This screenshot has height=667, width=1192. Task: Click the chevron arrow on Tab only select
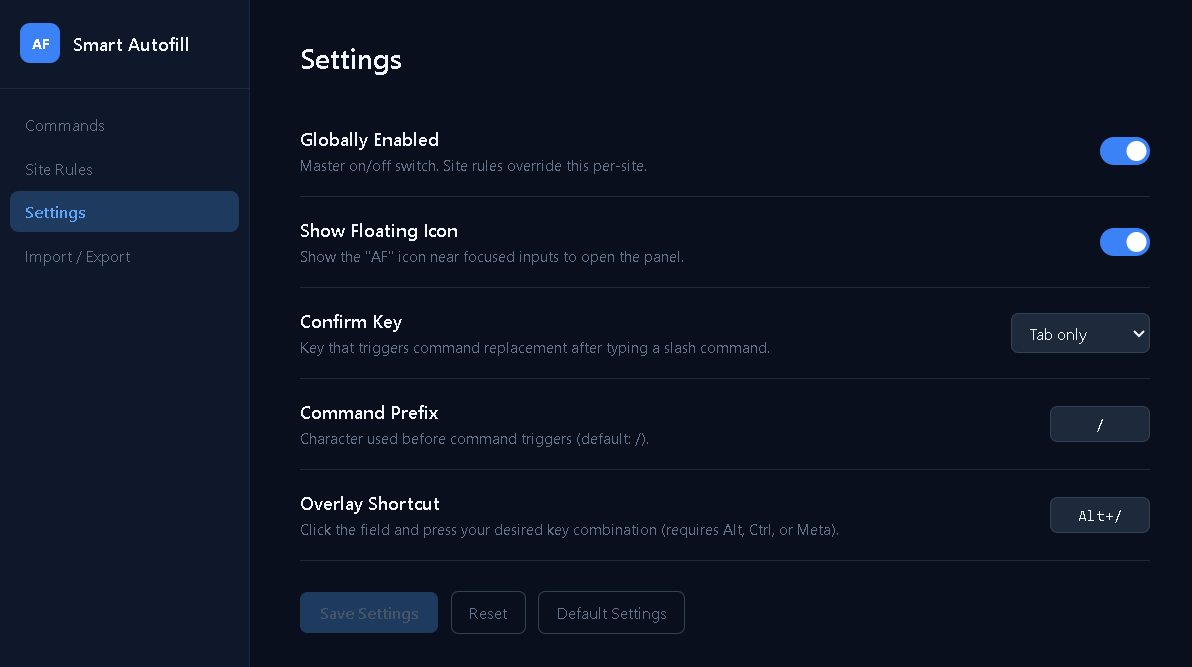pos(1138,334)
